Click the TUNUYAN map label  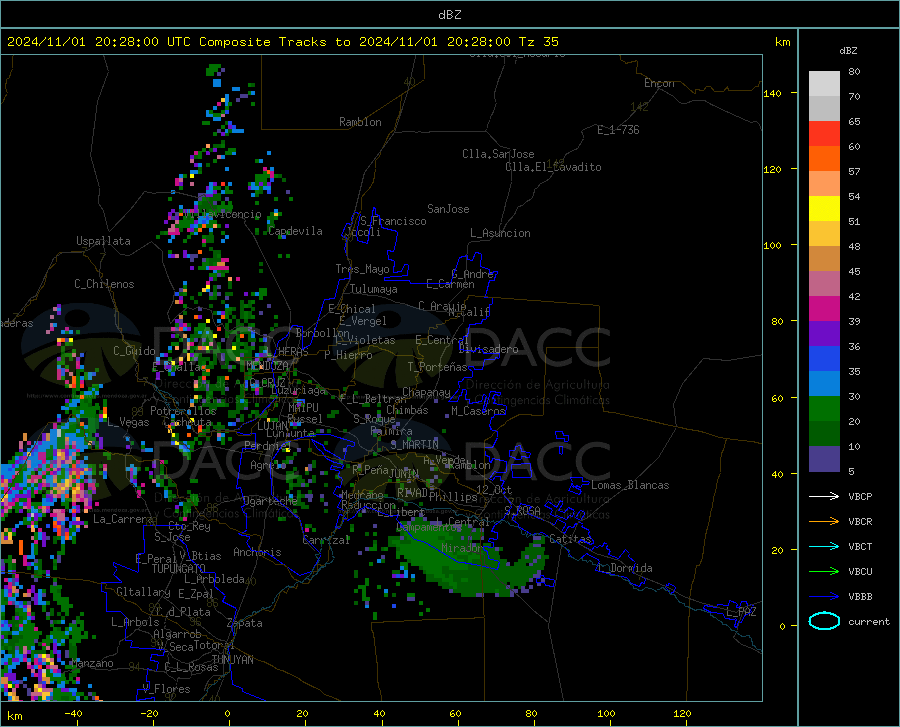coord(232,659)
